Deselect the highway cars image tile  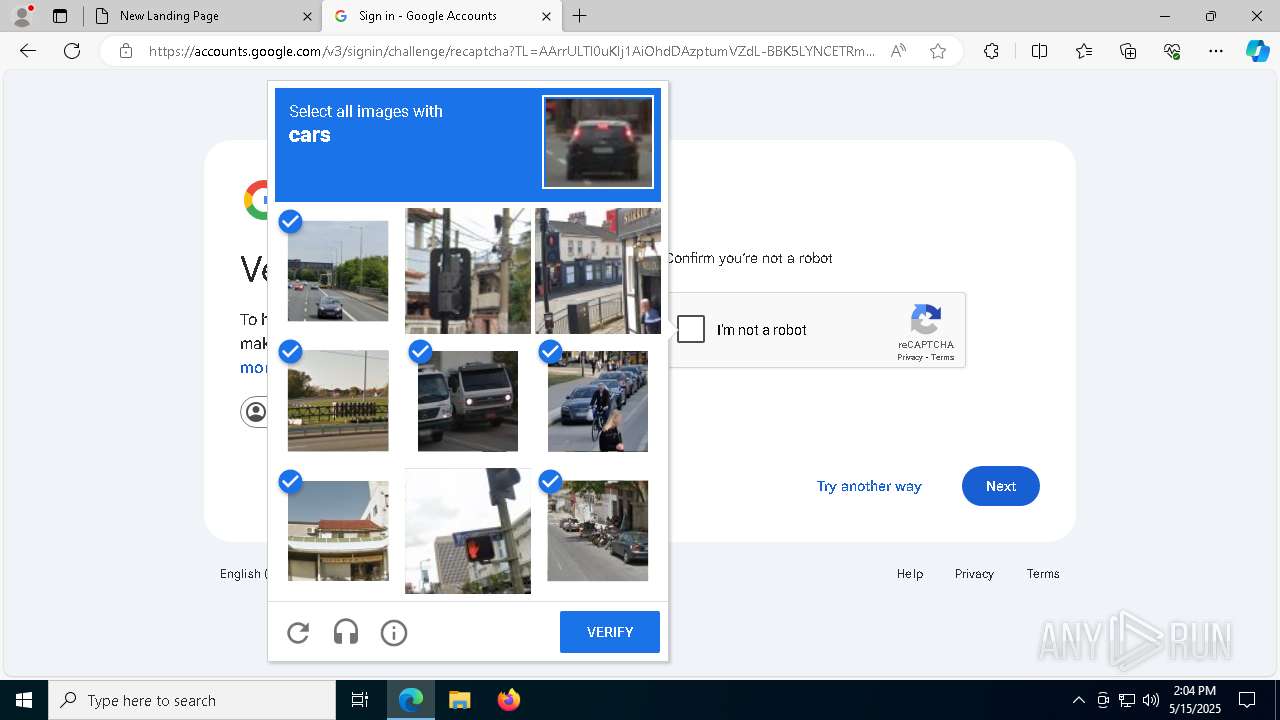tap(338, 271)
